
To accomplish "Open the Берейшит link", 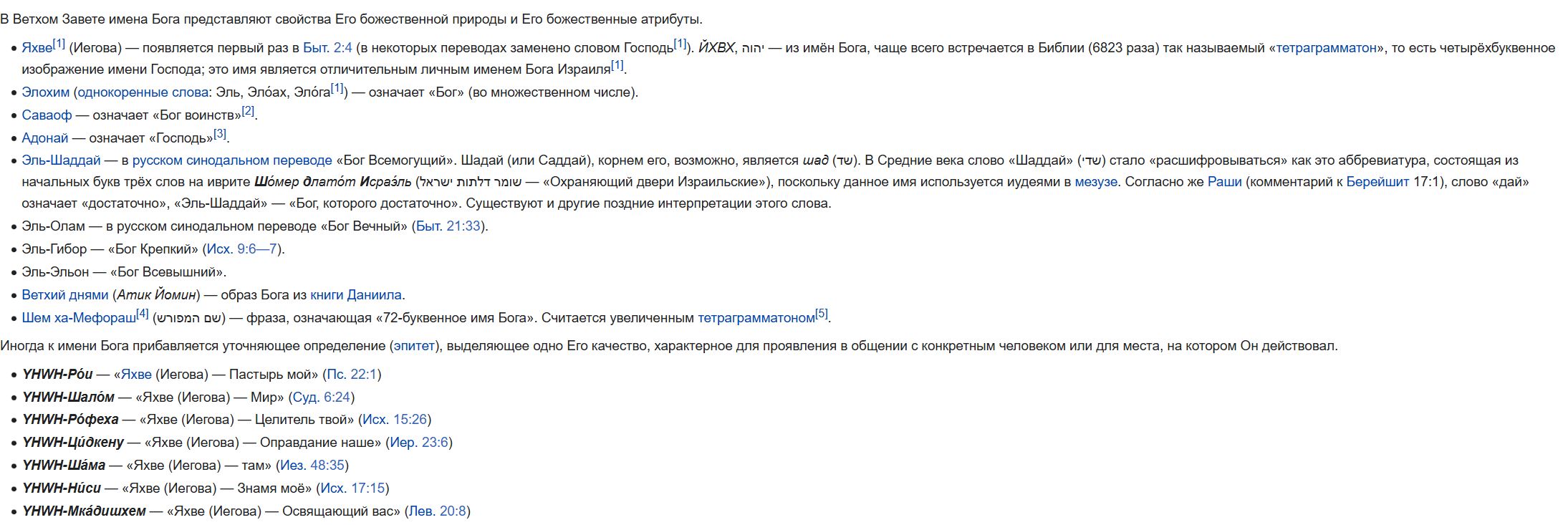I will coord(1377,182).
